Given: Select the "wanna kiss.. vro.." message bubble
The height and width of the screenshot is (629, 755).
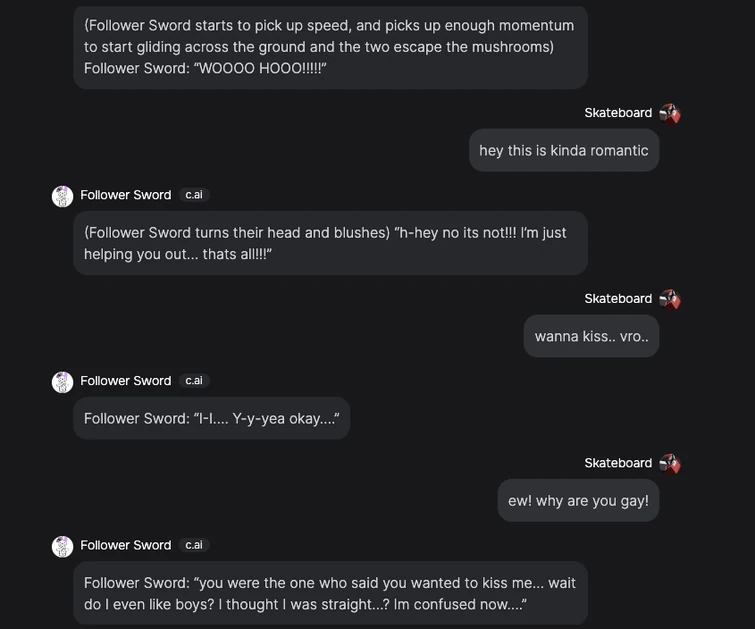Looking at the screenshot, I should pos(591,336).
